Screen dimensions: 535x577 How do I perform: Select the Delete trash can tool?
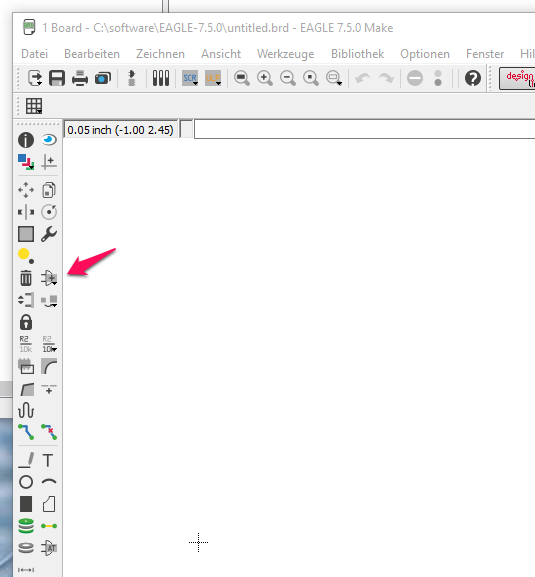click(x=26, y=278)
